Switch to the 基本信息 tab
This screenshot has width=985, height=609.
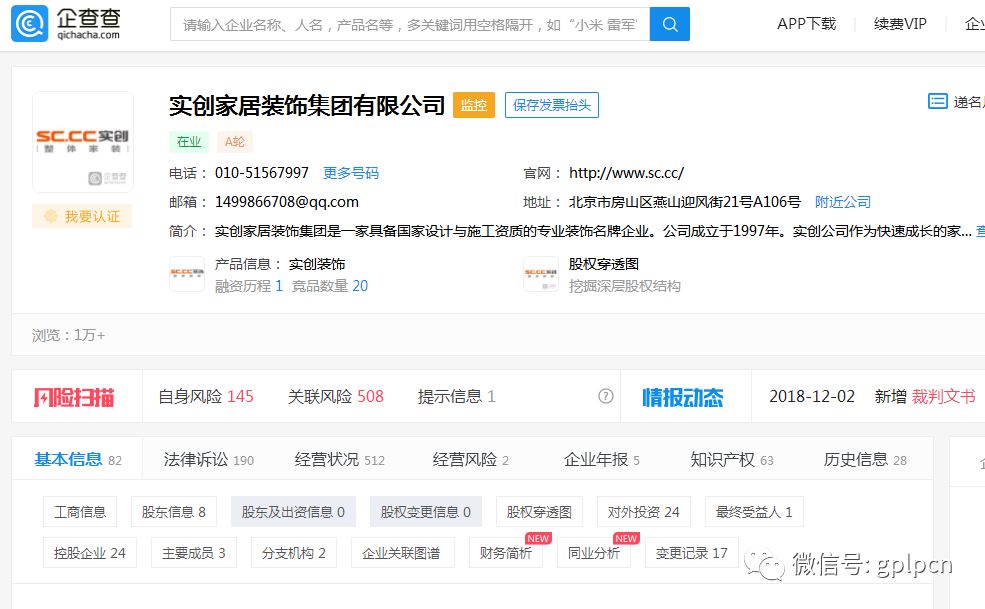(x=78, y=459)
